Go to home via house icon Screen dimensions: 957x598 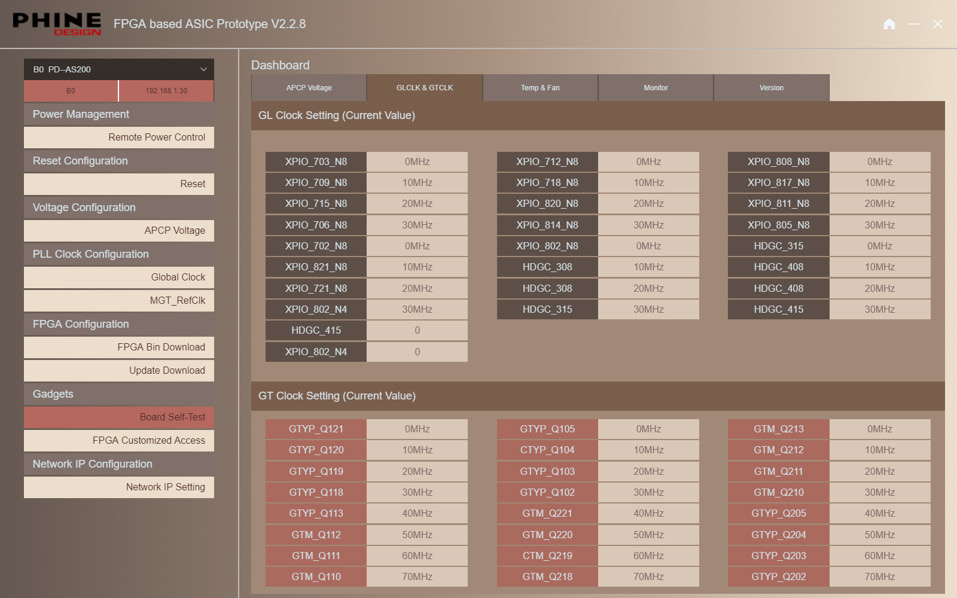click(889, 24)
